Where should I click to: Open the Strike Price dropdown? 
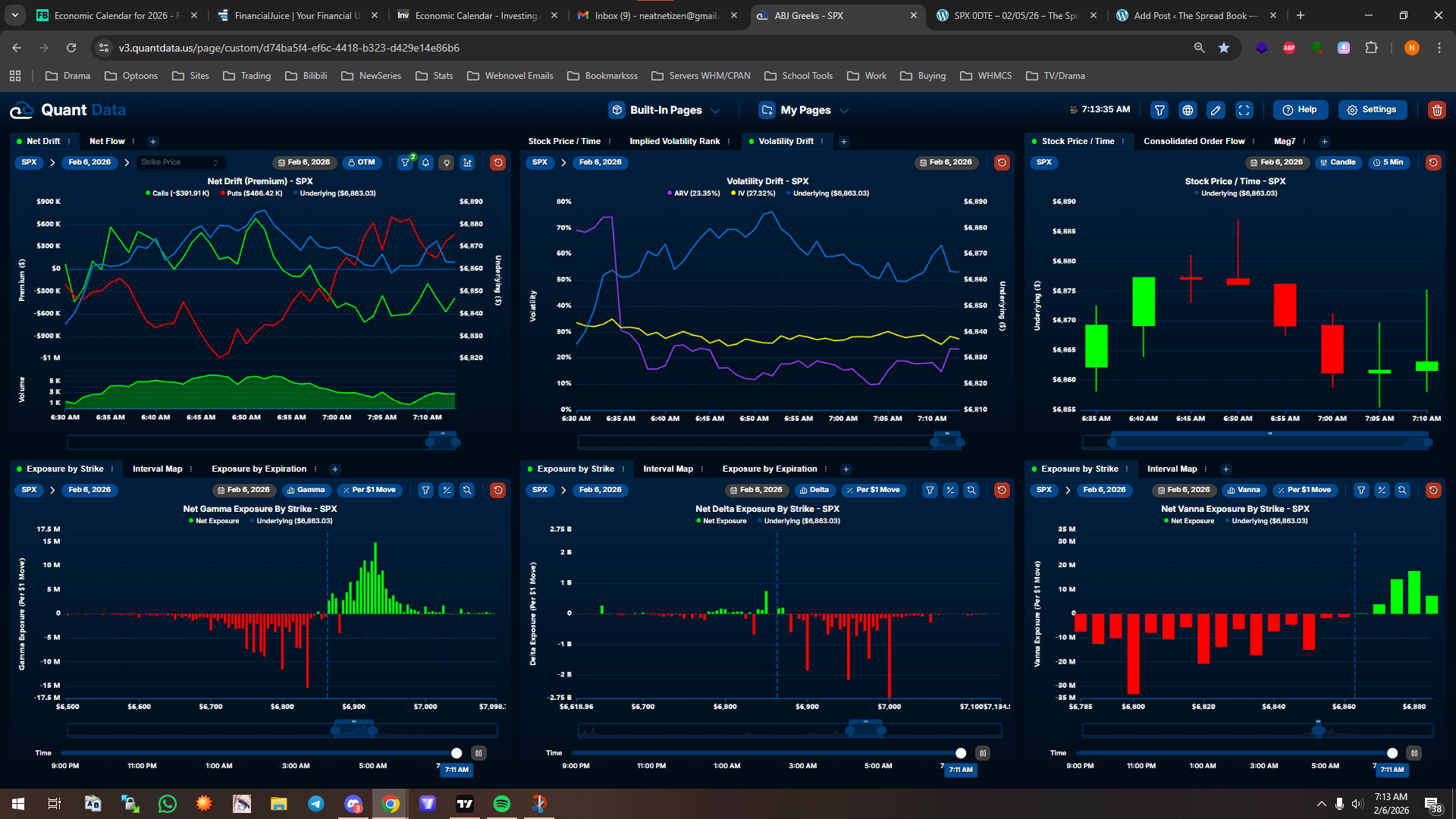point(180,162)
